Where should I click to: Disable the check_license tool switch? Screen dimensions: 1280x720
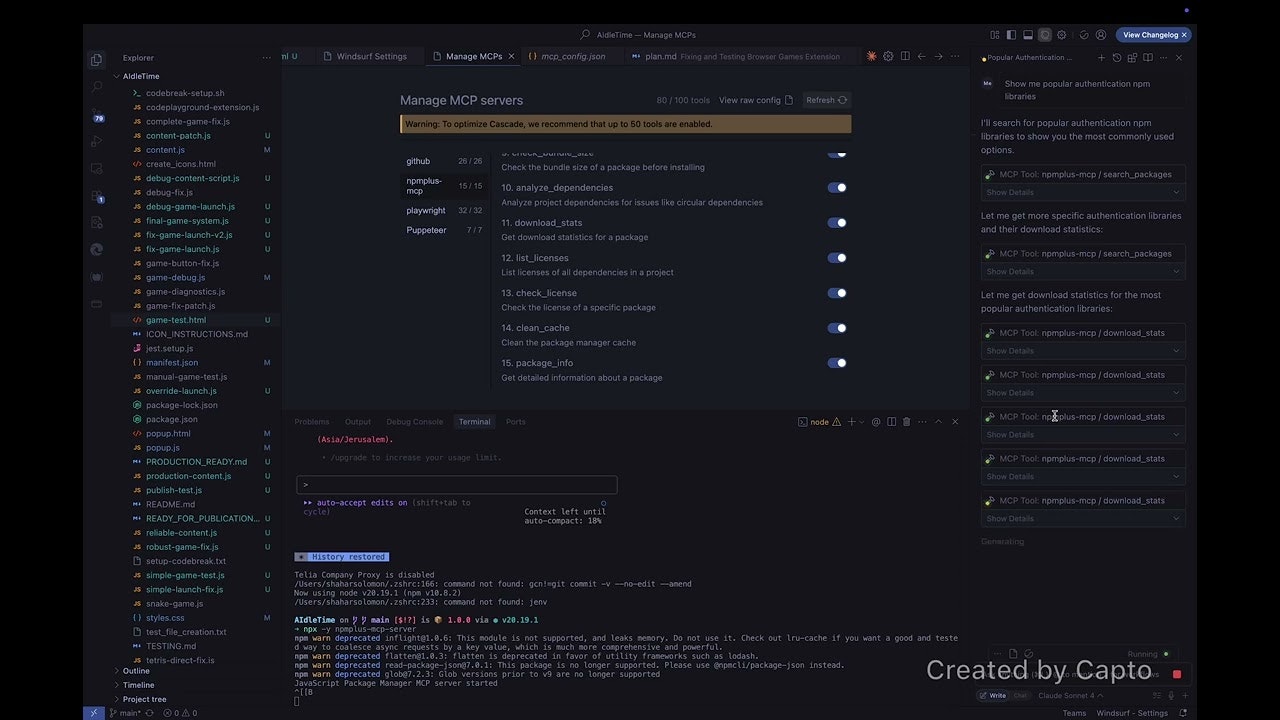click(x=837, y=292)
